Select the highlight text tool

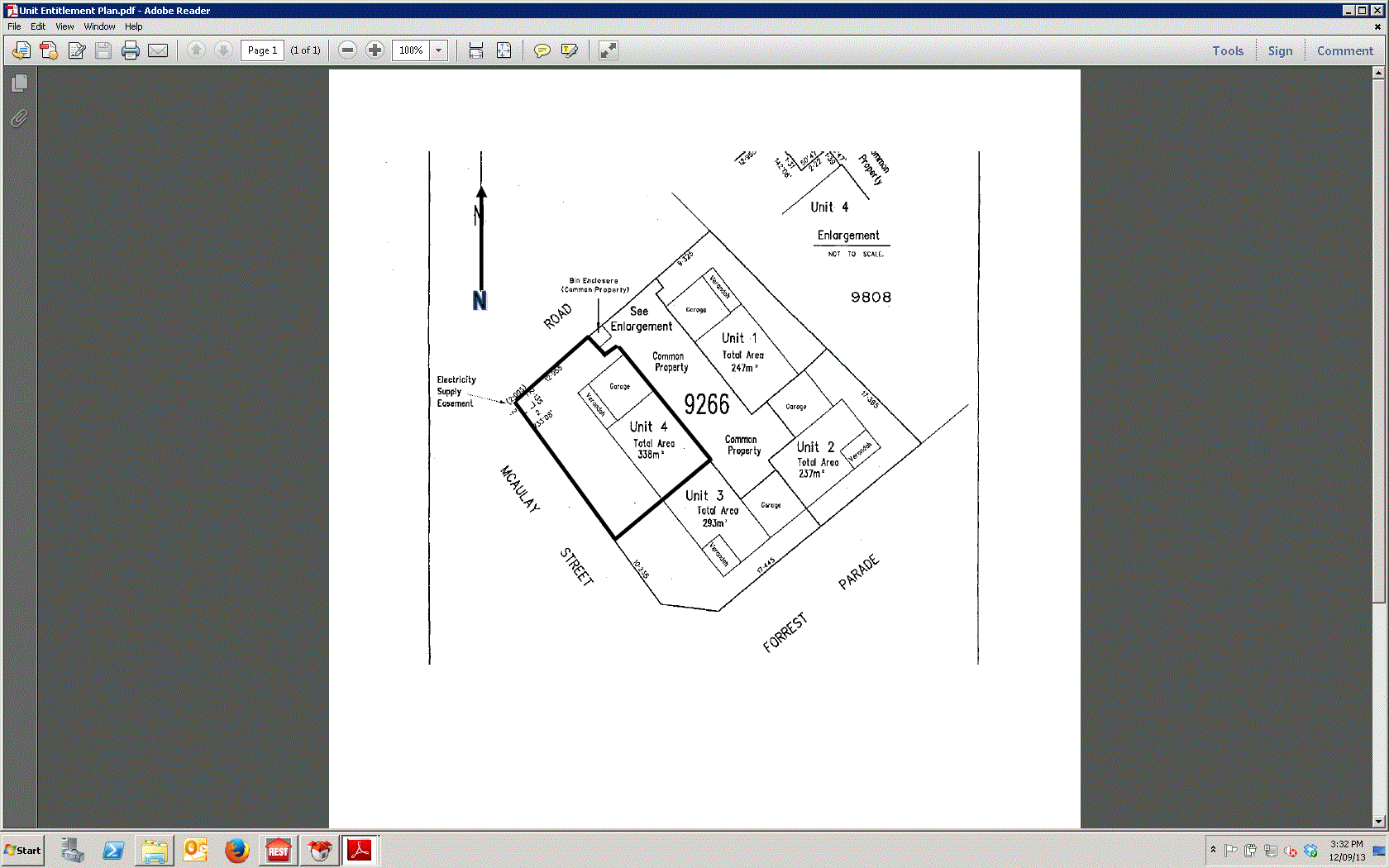pyautogui.click(x=569, y=50)
